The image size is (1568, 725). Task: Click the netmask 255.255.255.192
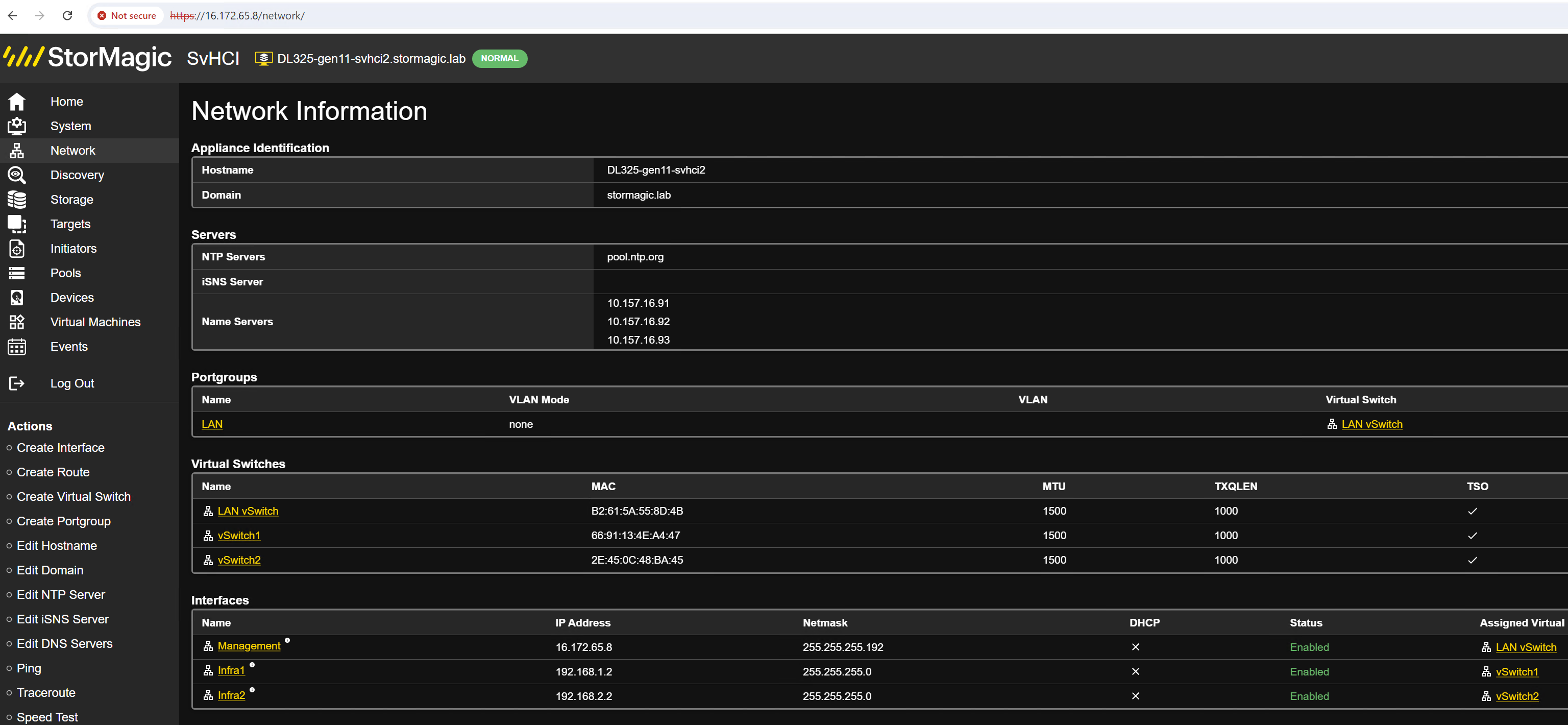click(842, 648)
